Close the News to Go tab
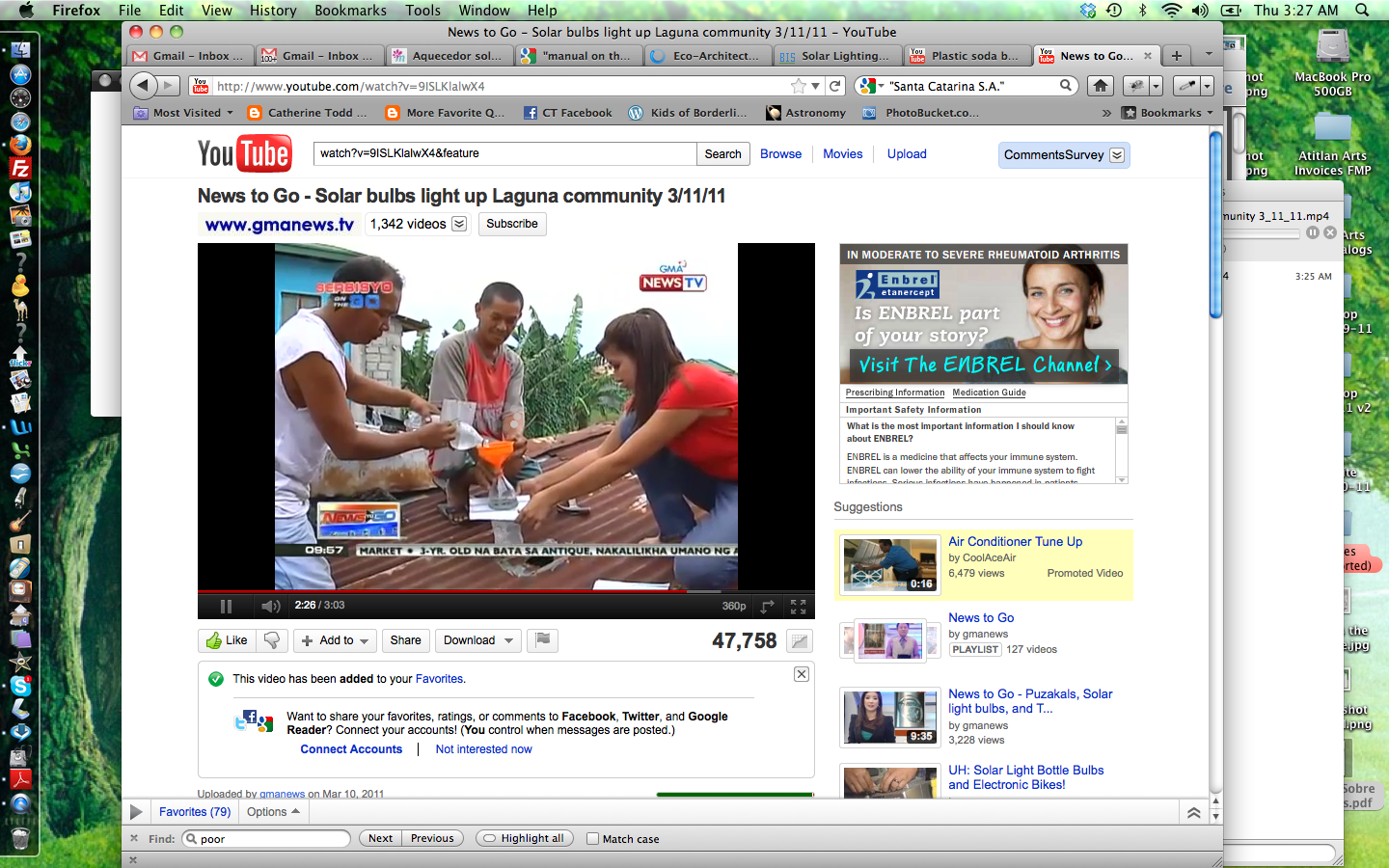Image resolution: width=1389 pixels, height=868 pixels. (1147, 56)
